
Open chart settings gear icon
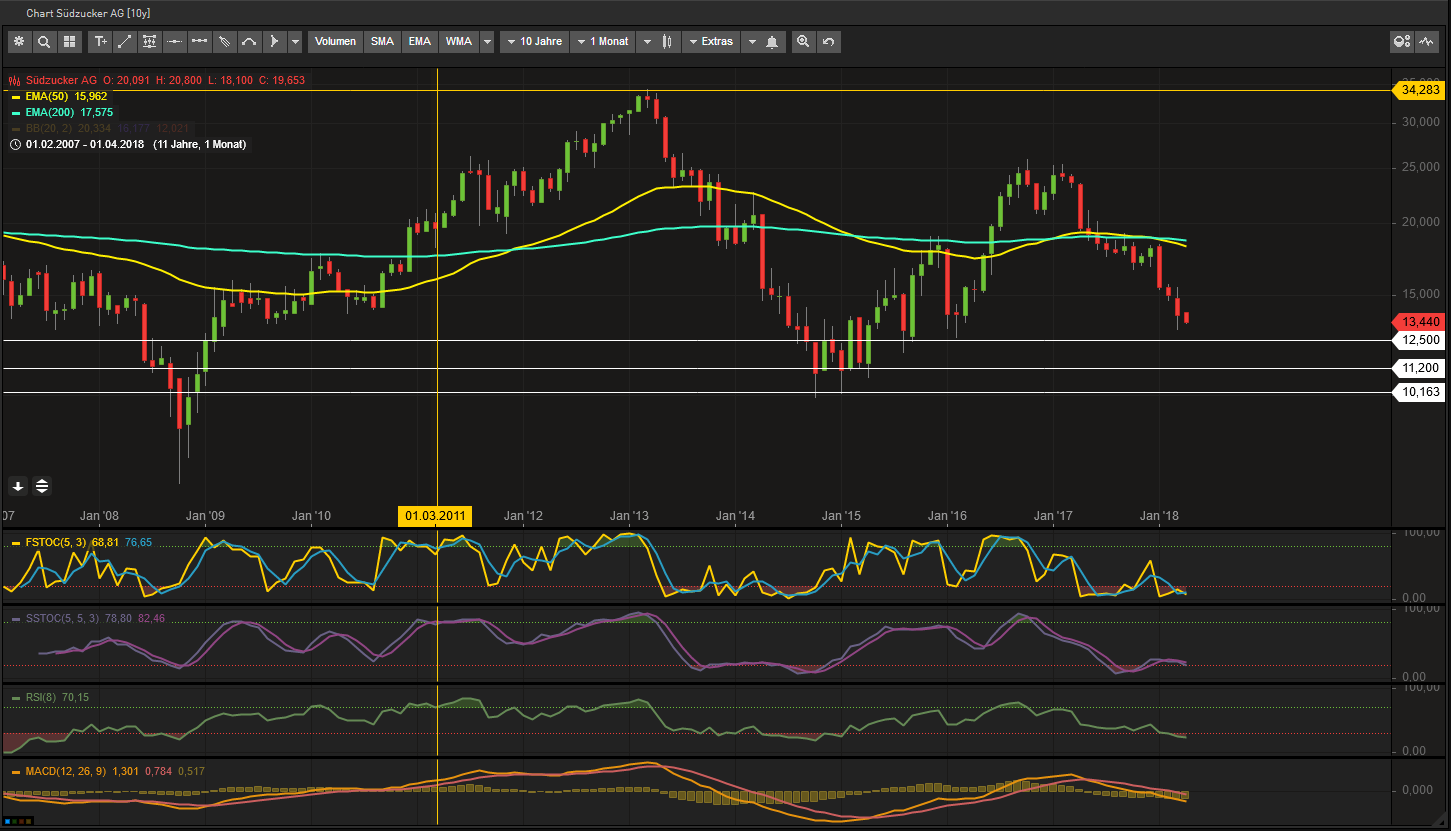pos(19,42)
